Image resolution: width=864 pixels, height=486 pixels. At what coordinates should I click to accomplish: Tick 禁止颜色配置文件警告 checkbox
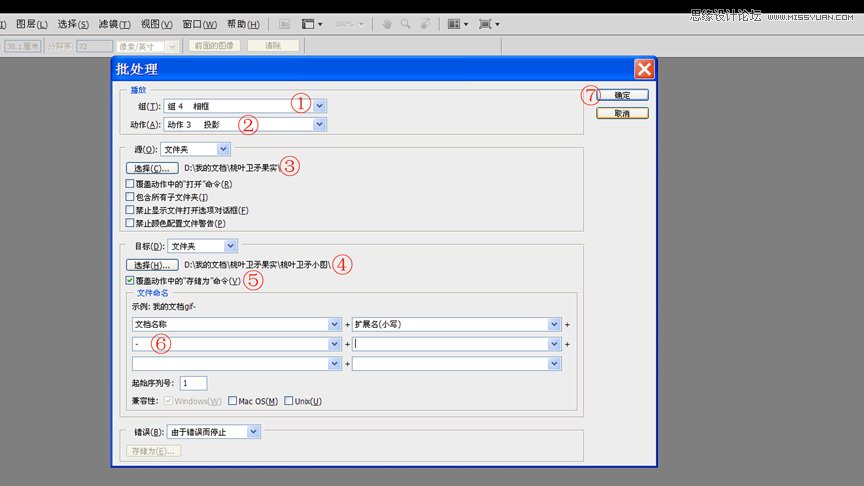[130, 223]
